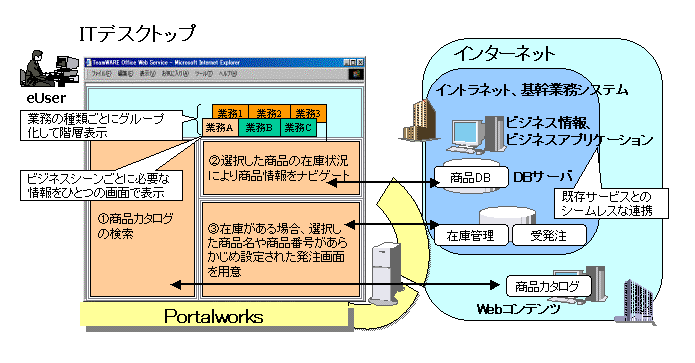This screenshot has width=695, height=363.
Task: Open the ツール(T) menu
Action: (204, 74)
